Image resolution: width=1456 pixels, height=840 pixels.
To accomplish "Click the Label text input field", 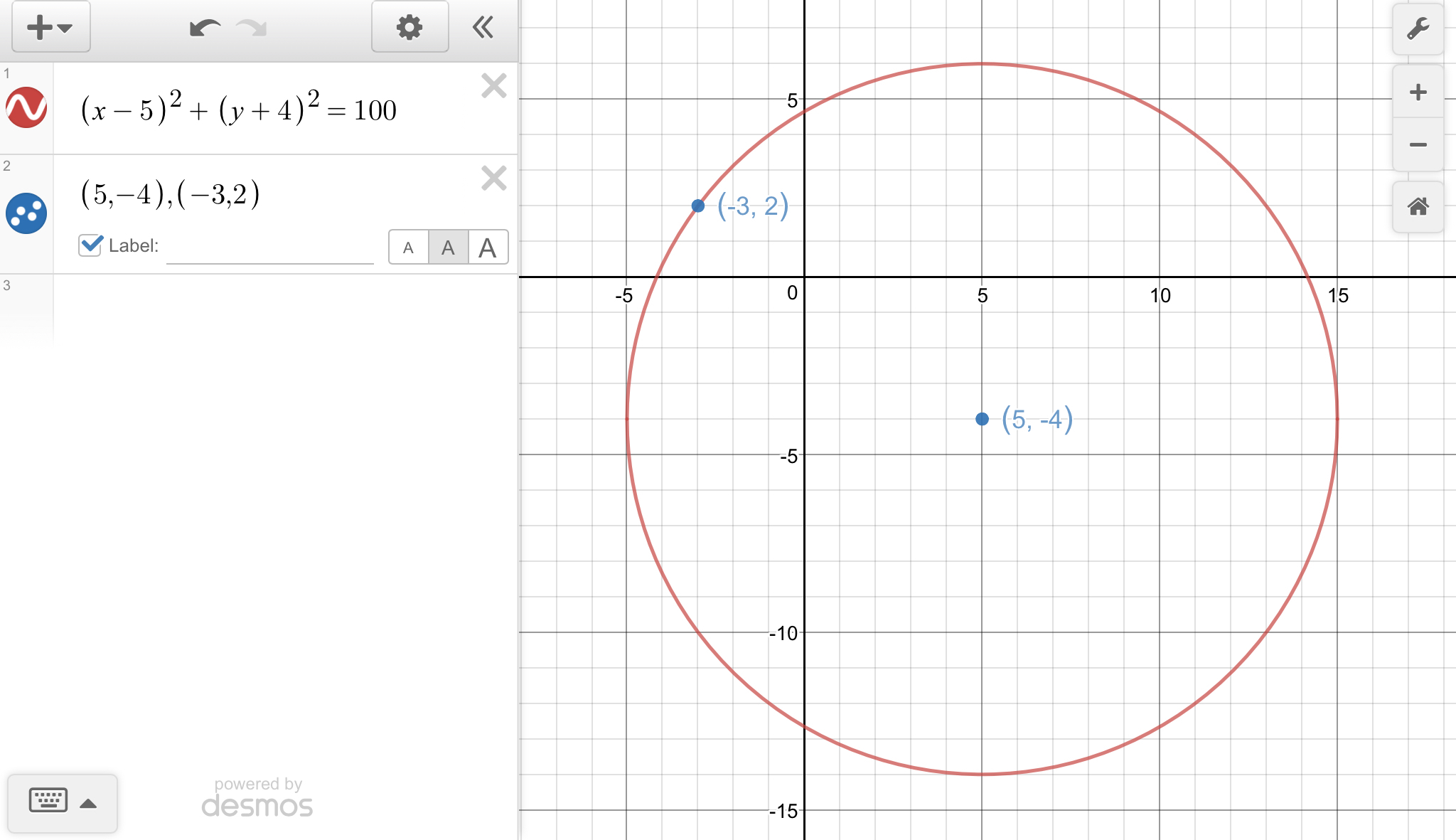I will [270, 248].
